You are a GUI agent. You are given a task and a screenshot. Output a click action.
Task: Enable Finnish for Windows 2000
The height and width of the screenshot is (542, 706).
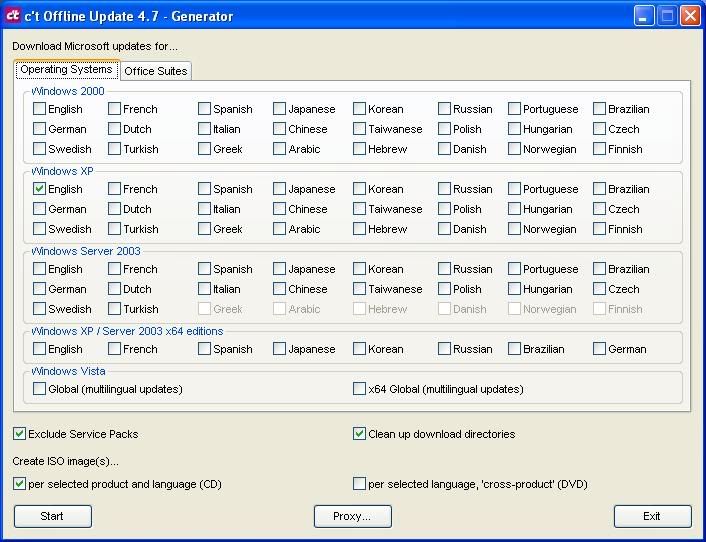[x=599, y=149]
